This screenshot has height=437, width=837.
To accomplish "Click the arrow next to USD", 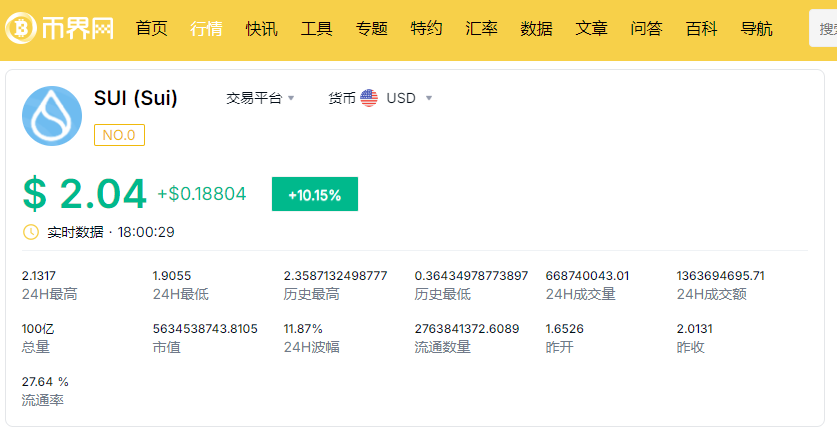I will click(x=429, y=98).
